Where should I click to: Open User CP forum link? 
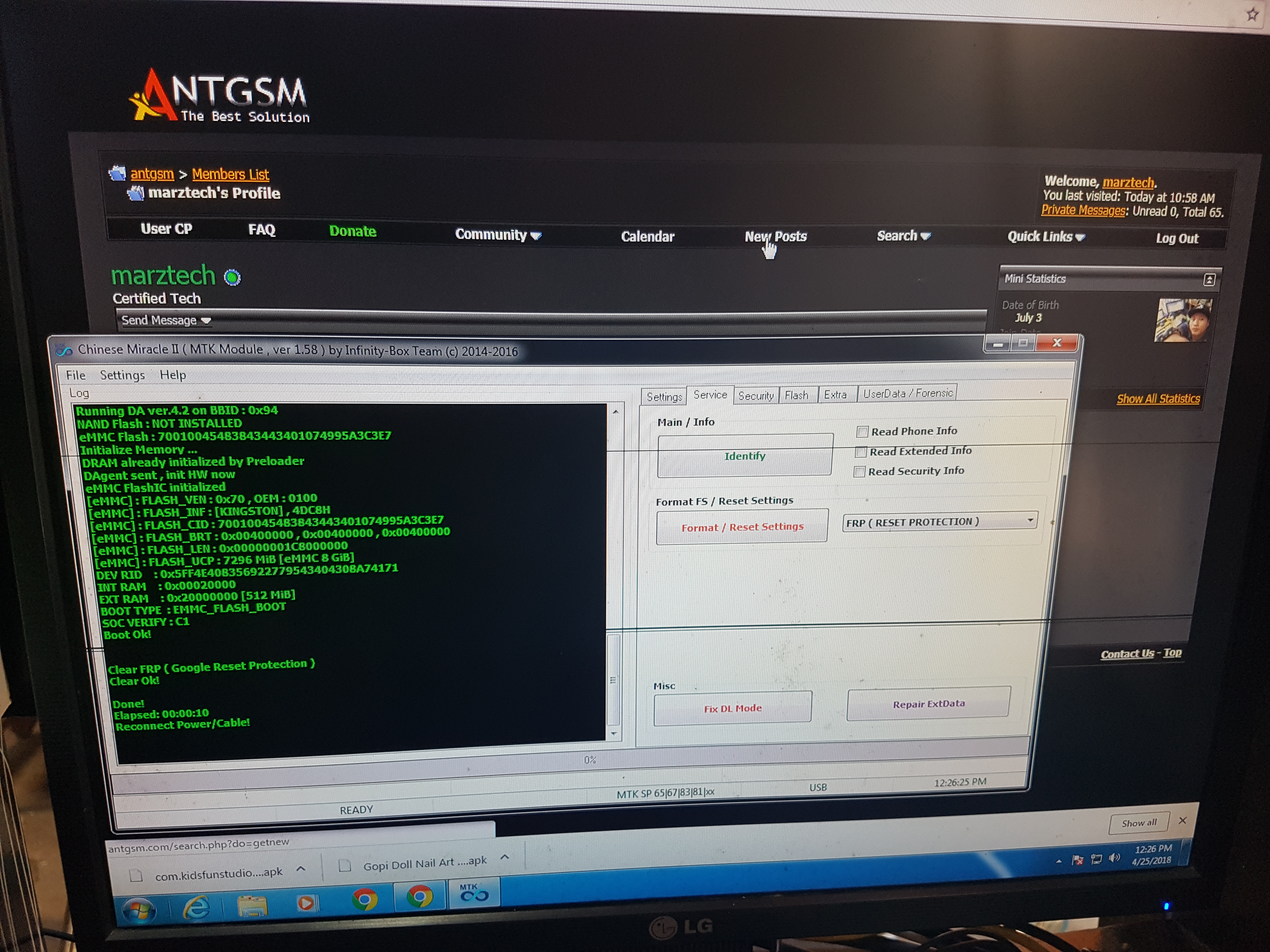pyautogui.click(x=167, y=229)
